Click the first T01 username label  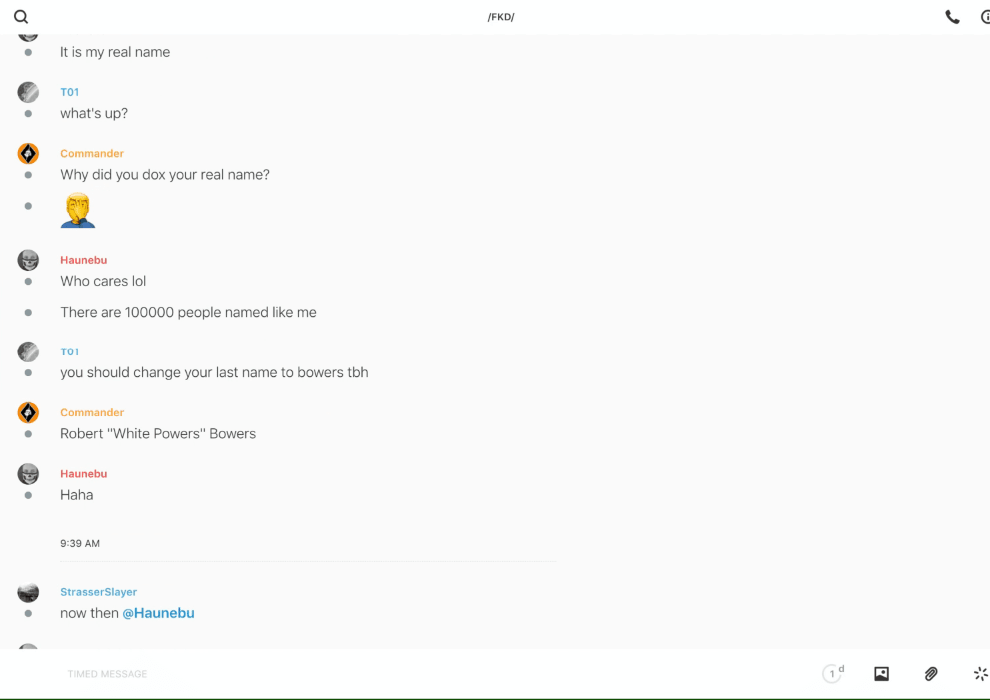[69, 92]
